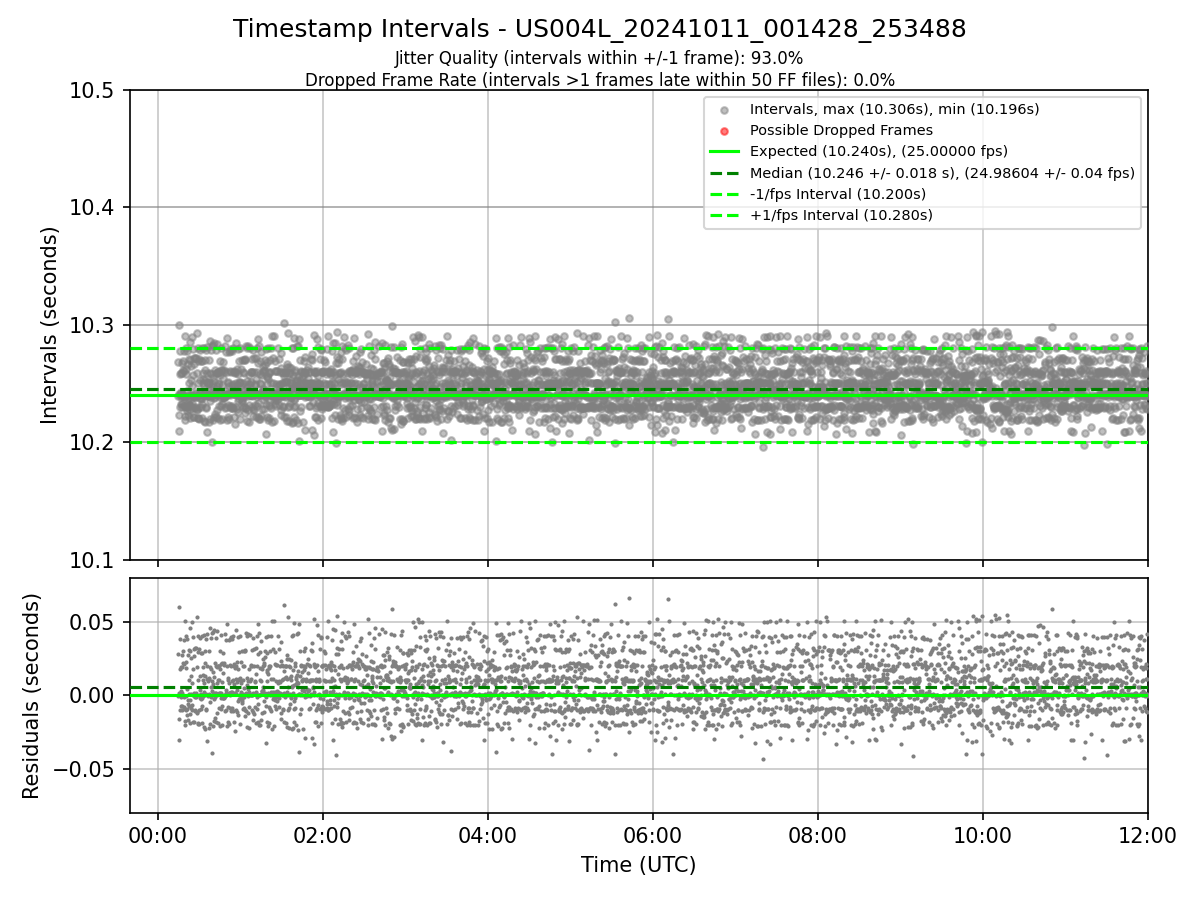Click the 06:00 time tick label

point(653,834)
